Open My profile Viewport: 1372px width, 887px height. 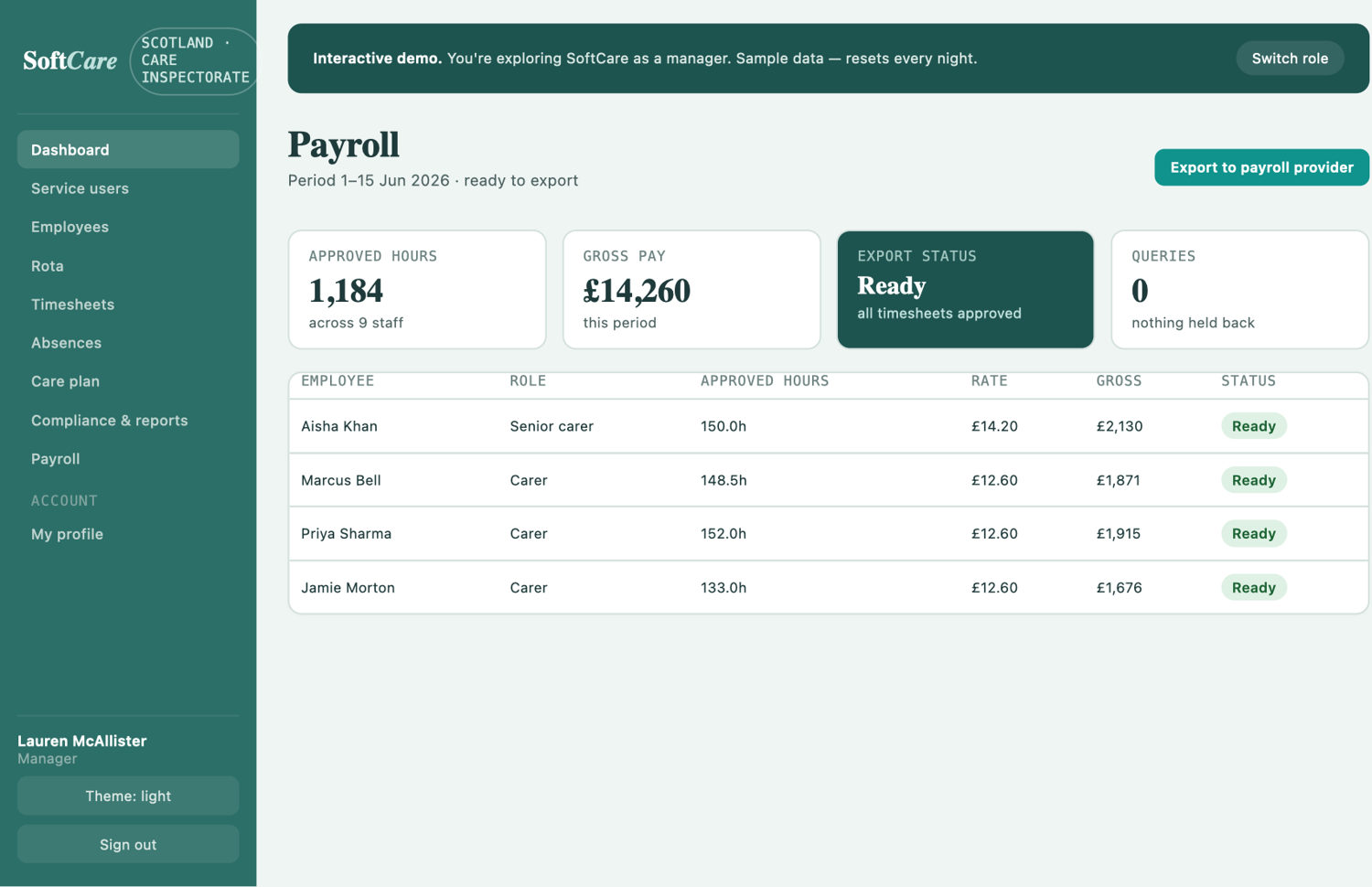point(128,534)
